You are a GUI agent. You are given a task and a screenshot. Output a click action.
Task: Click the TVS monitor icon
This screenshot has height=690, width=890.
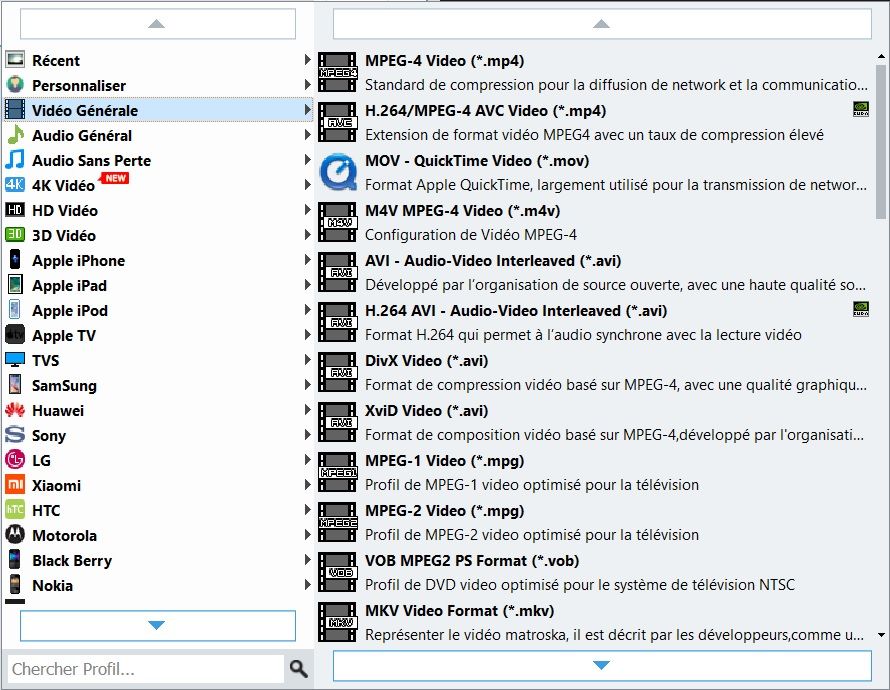15,359
